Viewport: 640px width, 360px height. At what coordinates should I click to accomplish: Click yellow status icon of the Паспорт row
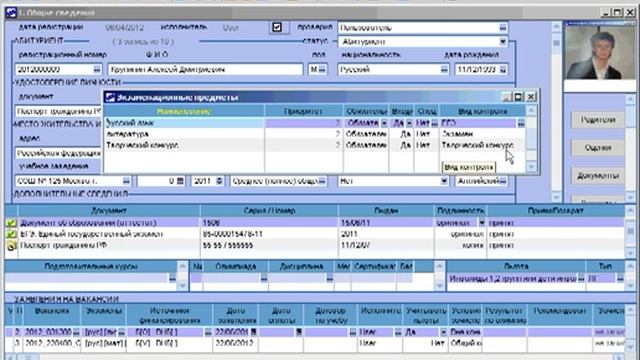pos(11,246)
